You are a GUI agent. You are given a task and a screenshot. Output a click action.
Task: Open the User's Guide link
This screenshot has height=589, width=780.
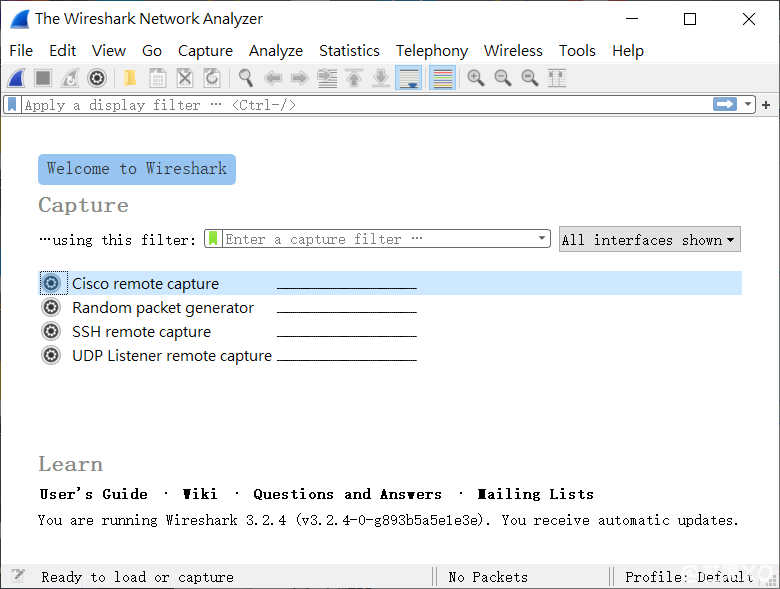click(94, 494)
